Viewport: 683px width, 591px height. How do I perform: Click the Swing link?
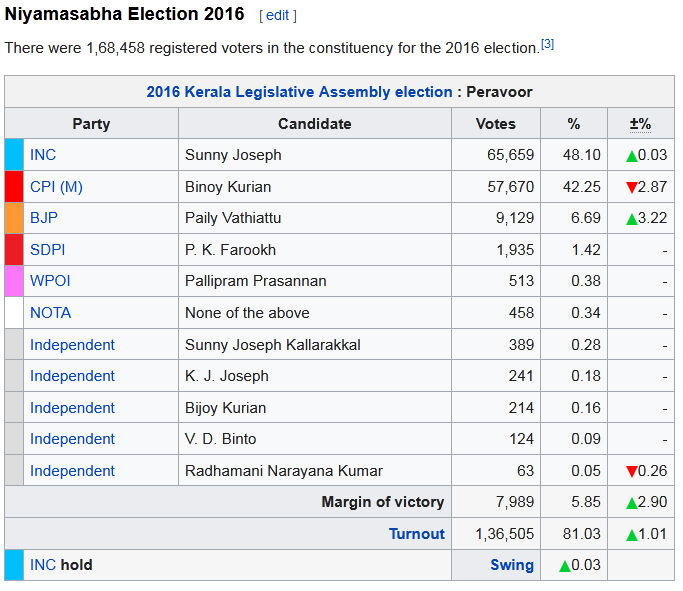(x=511, y=565)
